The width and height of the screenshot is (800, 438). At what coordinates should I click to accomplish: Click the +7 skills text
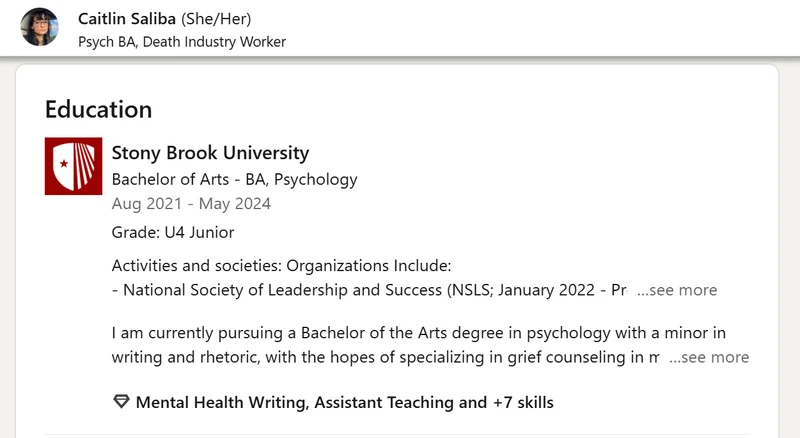tap(523, 402)
